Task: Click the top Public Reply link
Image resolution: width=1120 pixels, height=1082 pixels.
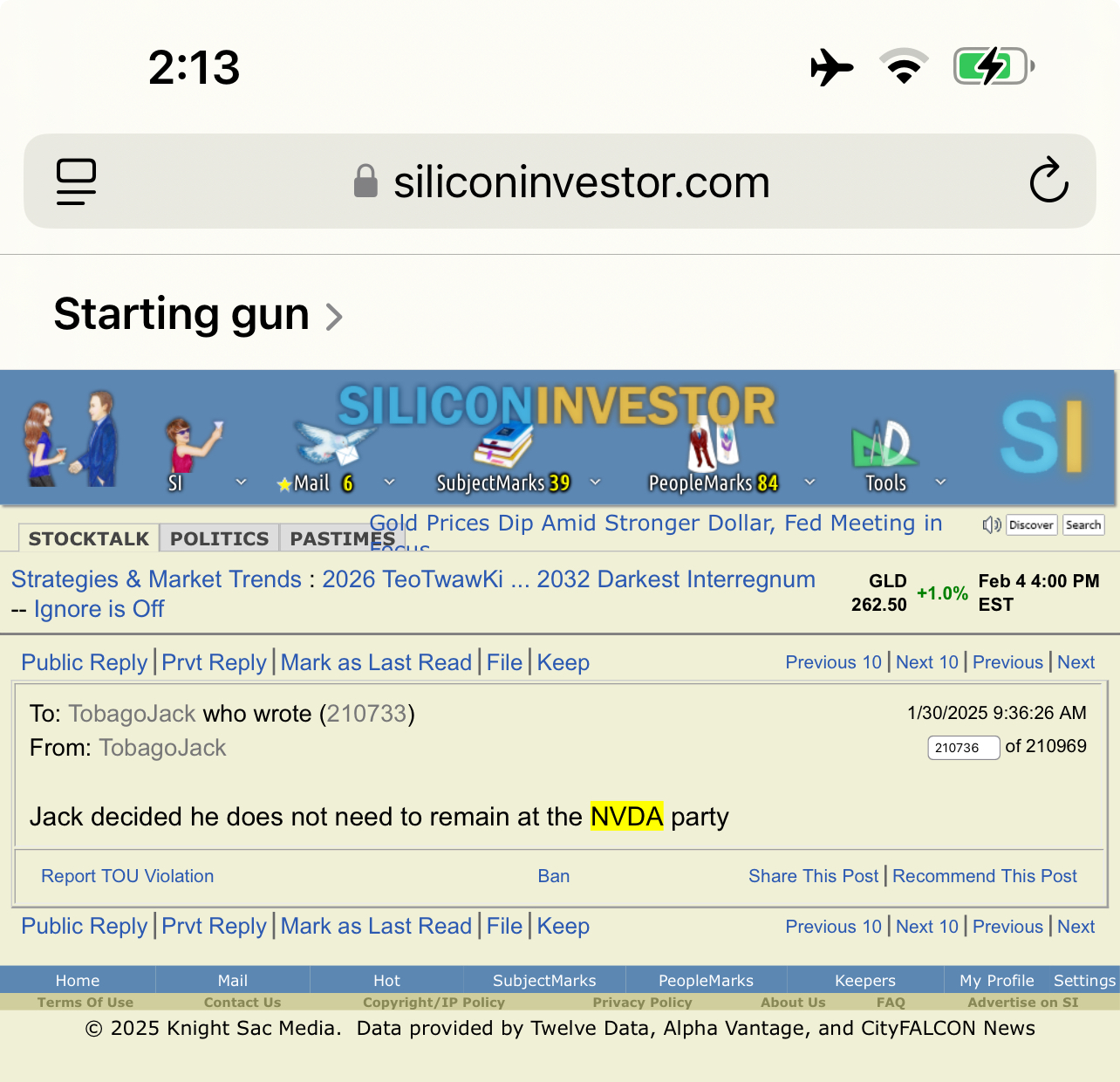Action: 85,662
